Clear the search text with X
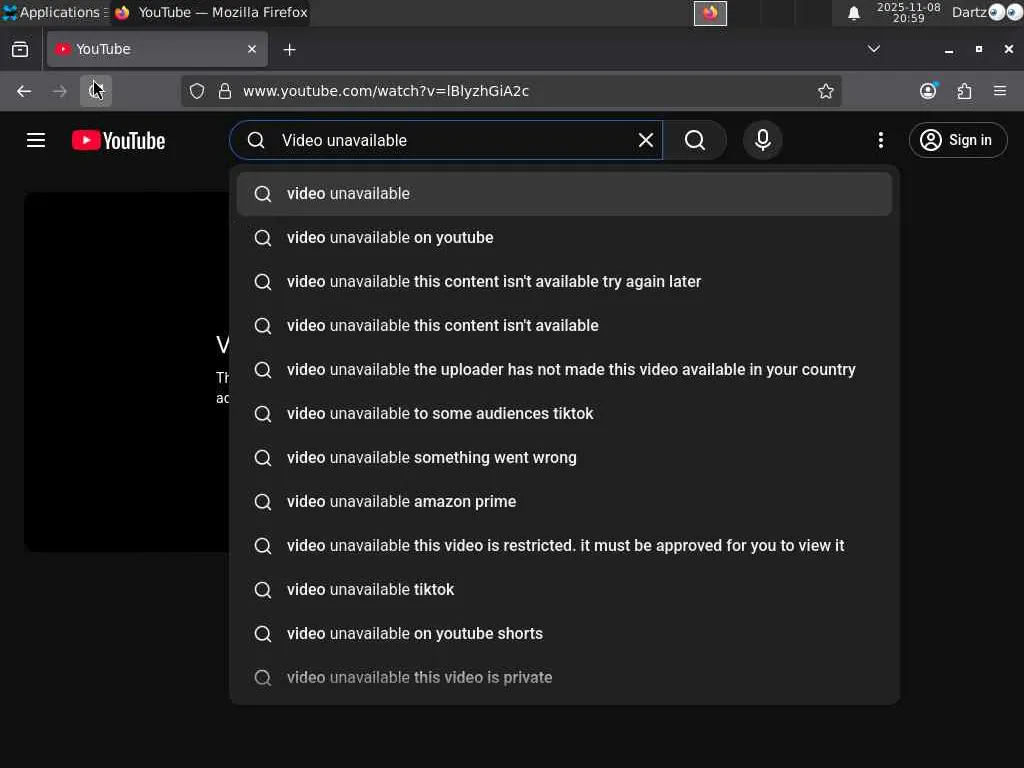Viewport: 1024px width, 768px height. (x=646, y=141)
